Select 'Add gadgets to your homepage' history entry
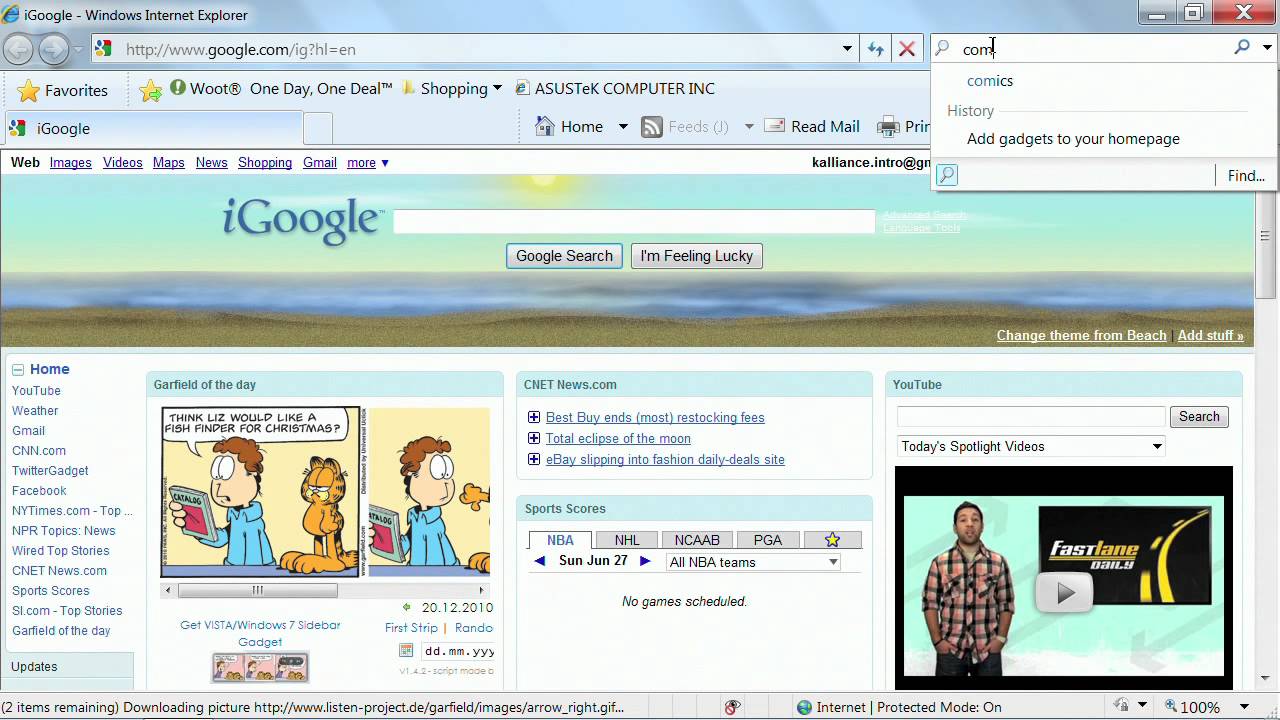This screenshot has width=1280, height=720. [x=1073, y=139]
